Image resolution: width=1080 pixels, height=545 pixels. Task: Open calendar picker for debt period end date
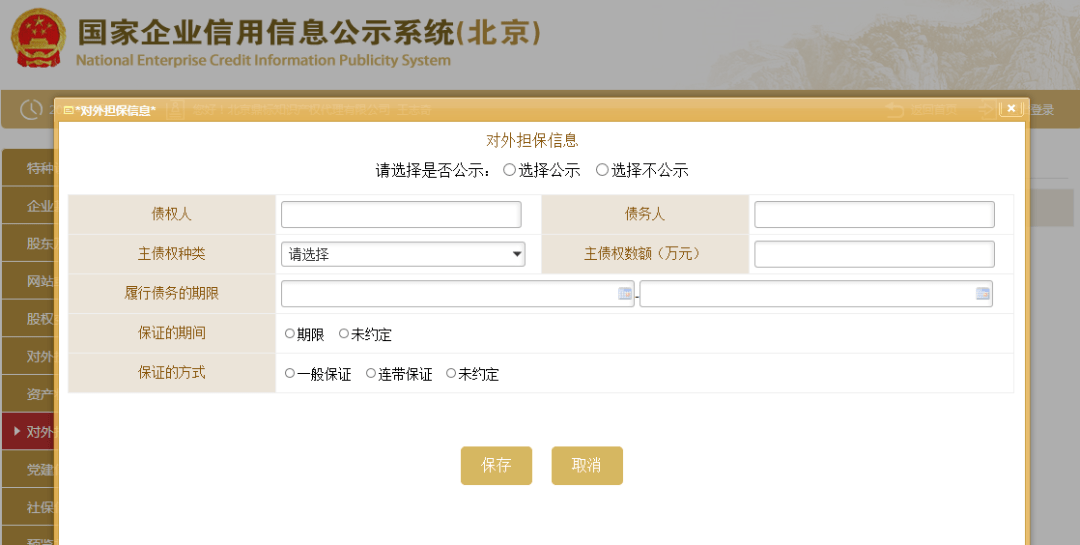[982, 294]
